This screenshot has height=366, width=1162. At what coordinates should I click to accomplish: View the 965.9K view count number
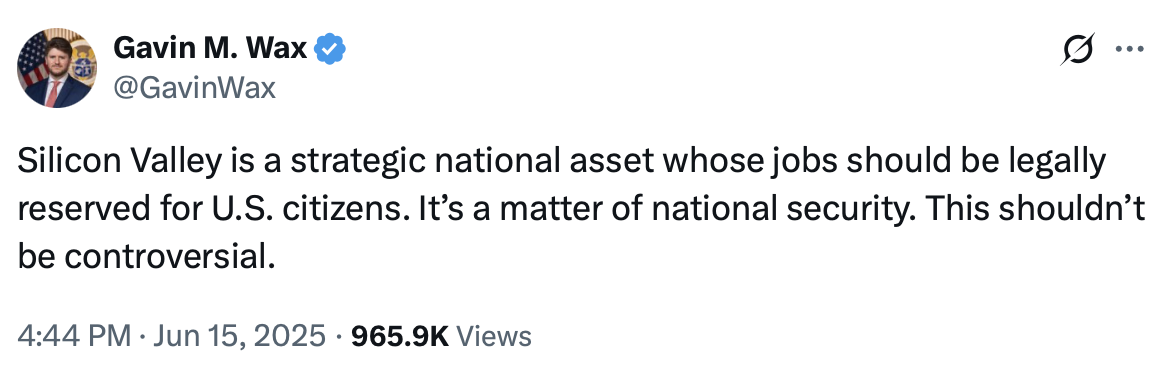pyautogui.click(x=399, y=336)
